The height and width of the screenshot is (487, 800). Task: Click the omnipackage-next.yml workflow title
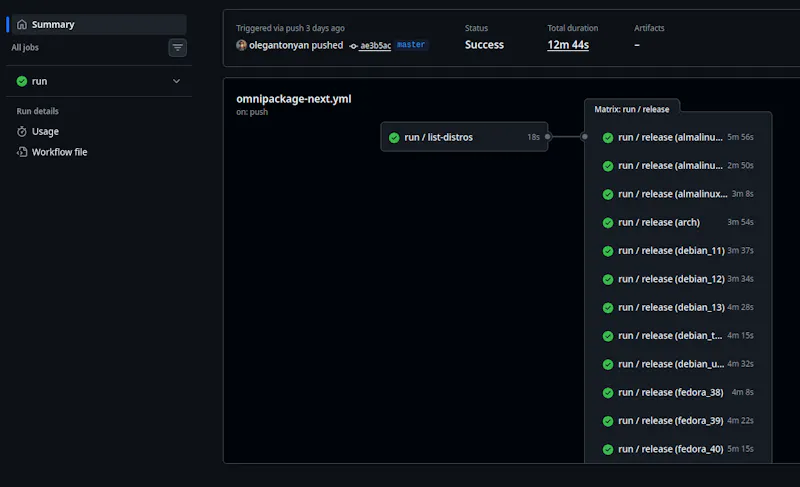(293, 99)
